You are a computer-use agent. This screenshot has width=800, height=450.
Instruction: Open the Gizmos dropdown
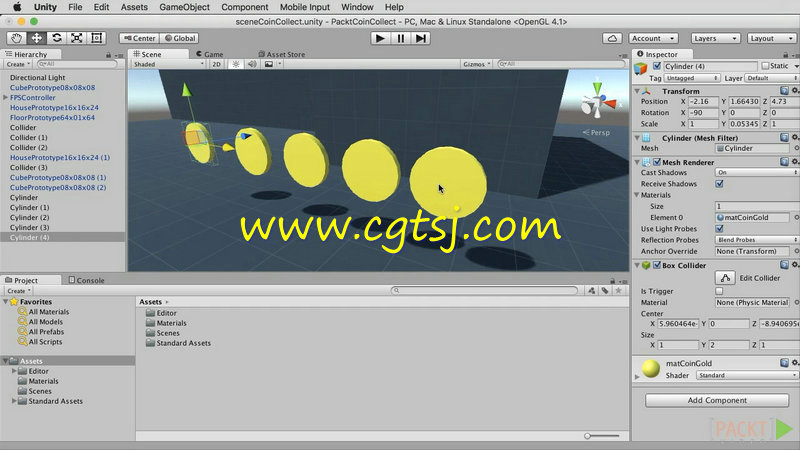pos(477,64)
